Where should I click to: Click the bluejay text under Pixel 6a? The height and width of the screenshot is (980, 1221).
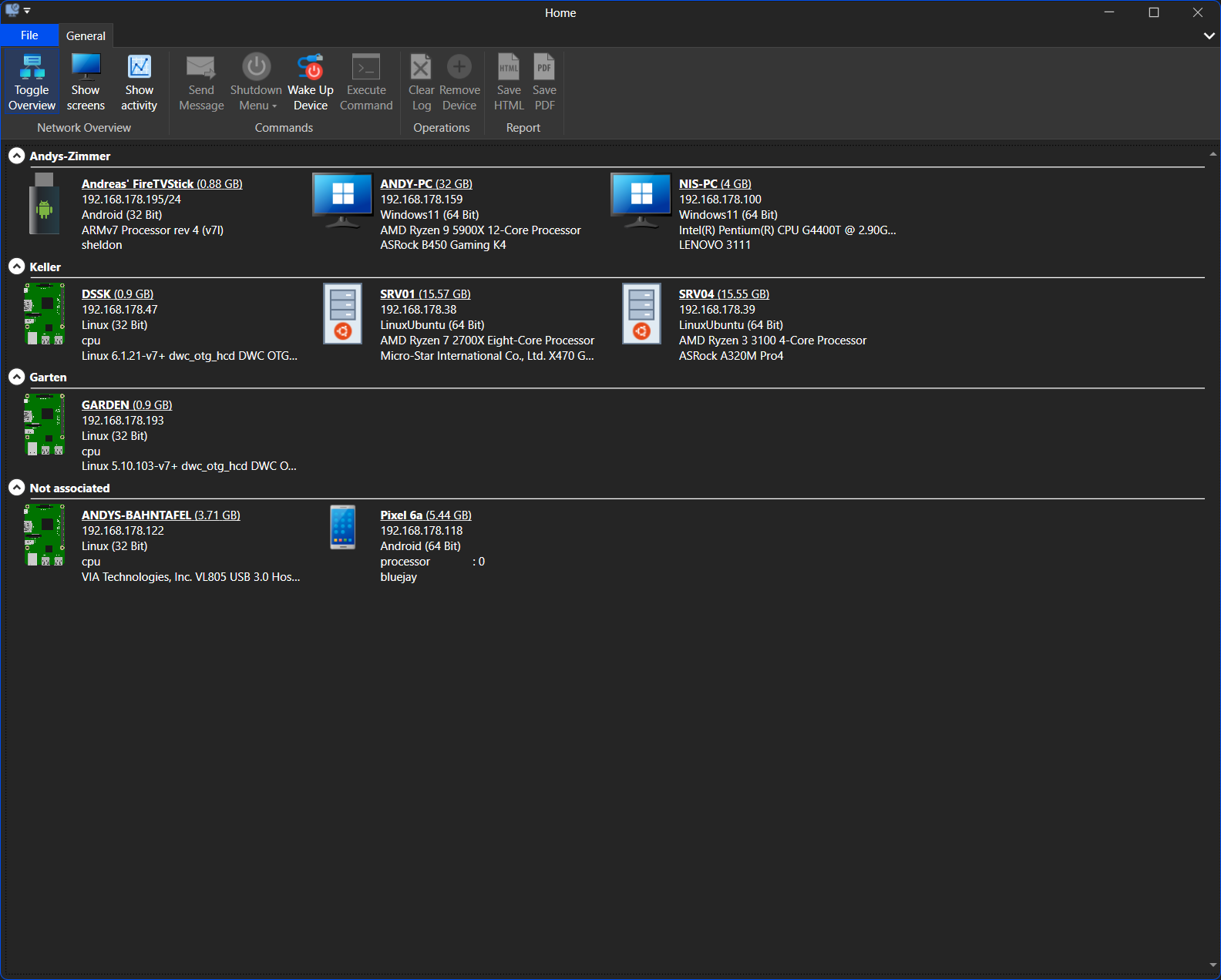click(399, 577)
